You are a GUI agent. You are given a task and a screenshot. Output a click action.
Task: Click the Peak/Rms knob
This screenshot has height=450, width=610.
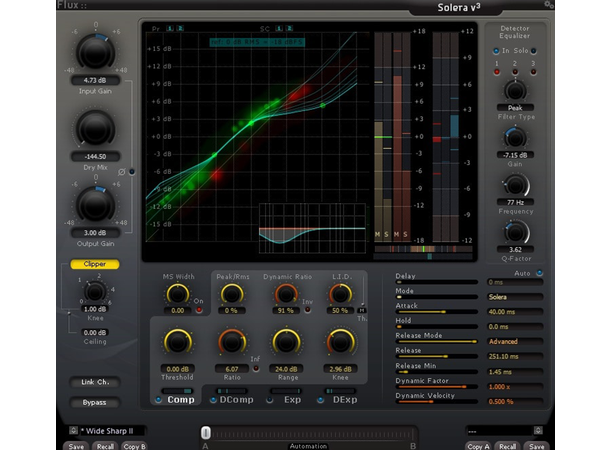[x=232, y=295]
